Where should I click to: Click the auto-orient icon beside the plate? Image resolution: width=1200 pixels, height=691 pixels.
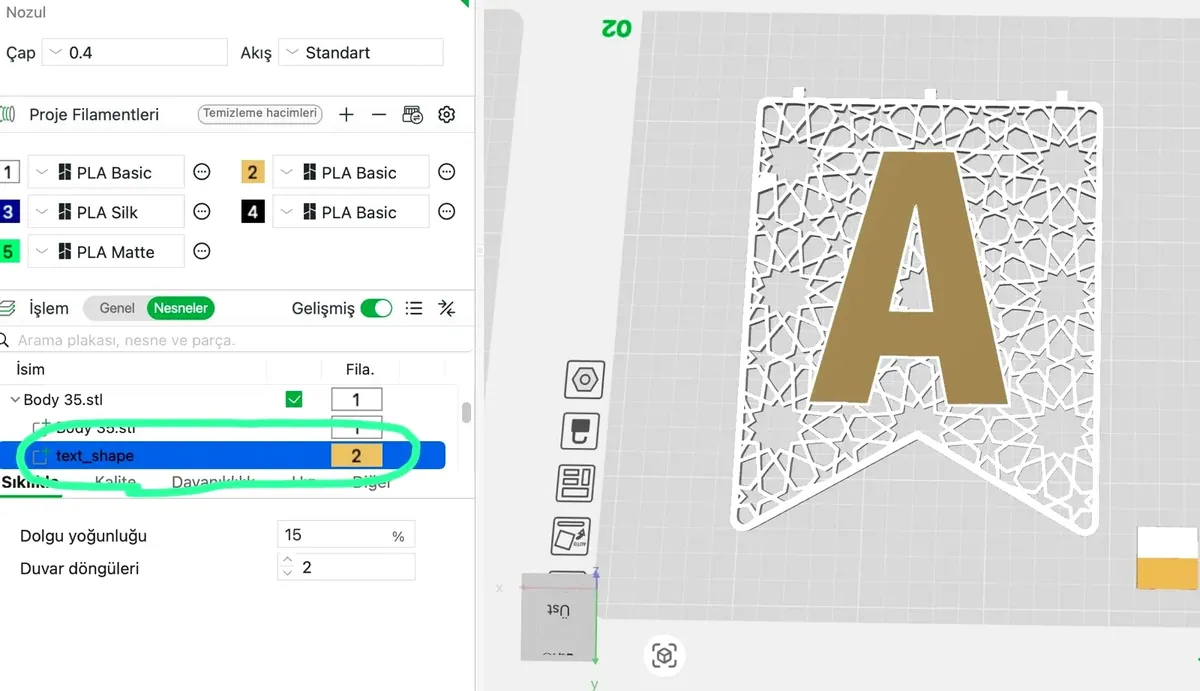570,536
